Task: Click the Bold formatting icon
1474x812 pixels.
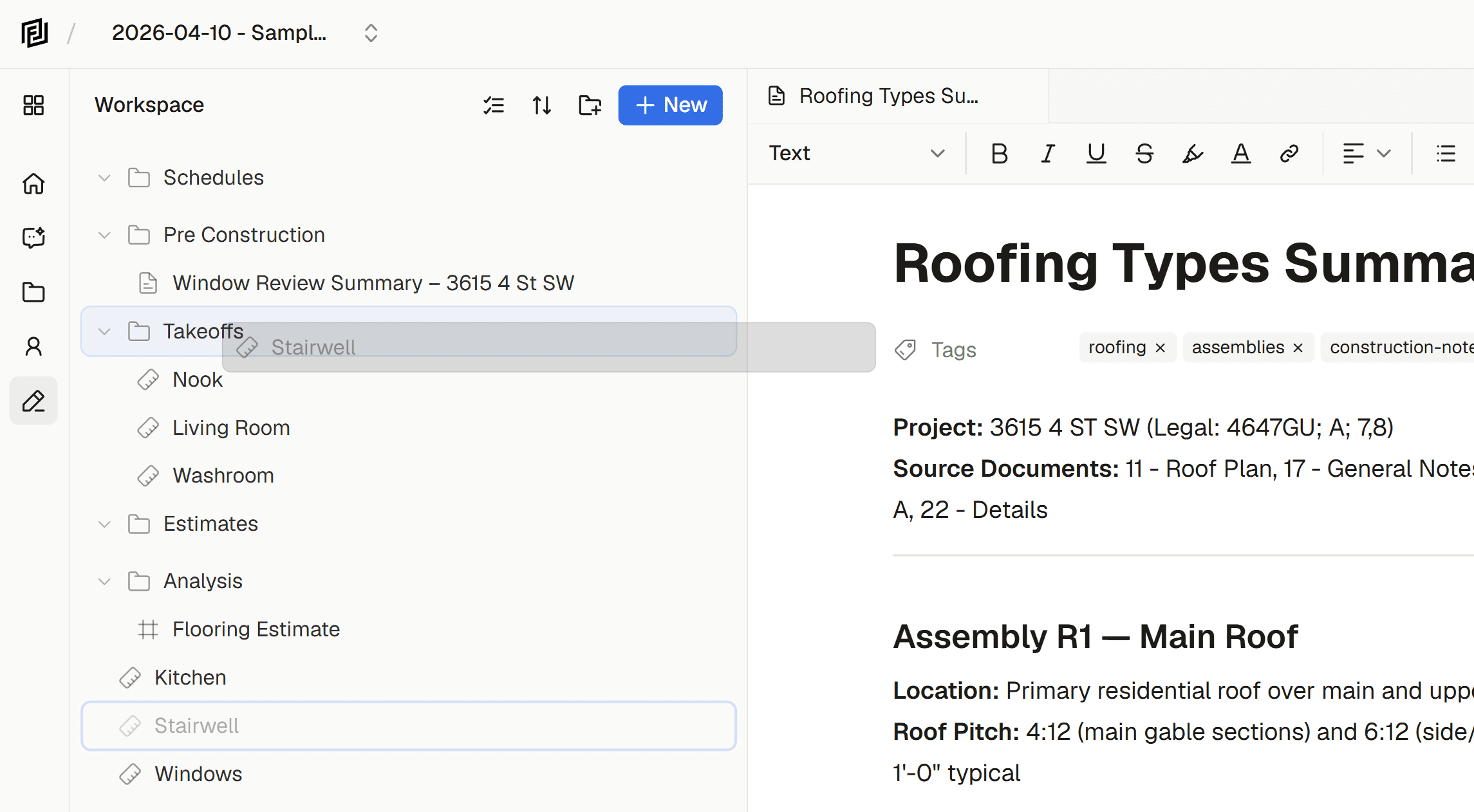Action: (x=999, y=154)
